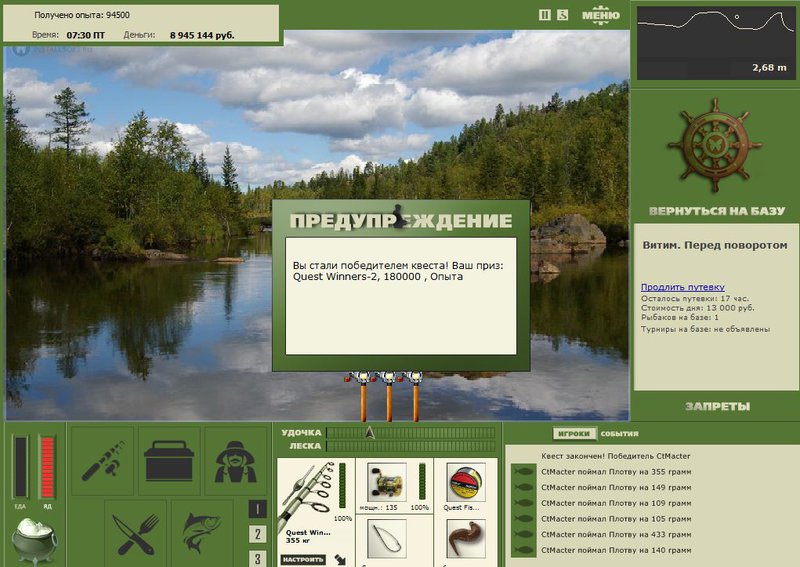Click the fish icon next to 'Плотву на 109 грамм'
Viewport: 800px width, 567px height.
pos(523,503)
